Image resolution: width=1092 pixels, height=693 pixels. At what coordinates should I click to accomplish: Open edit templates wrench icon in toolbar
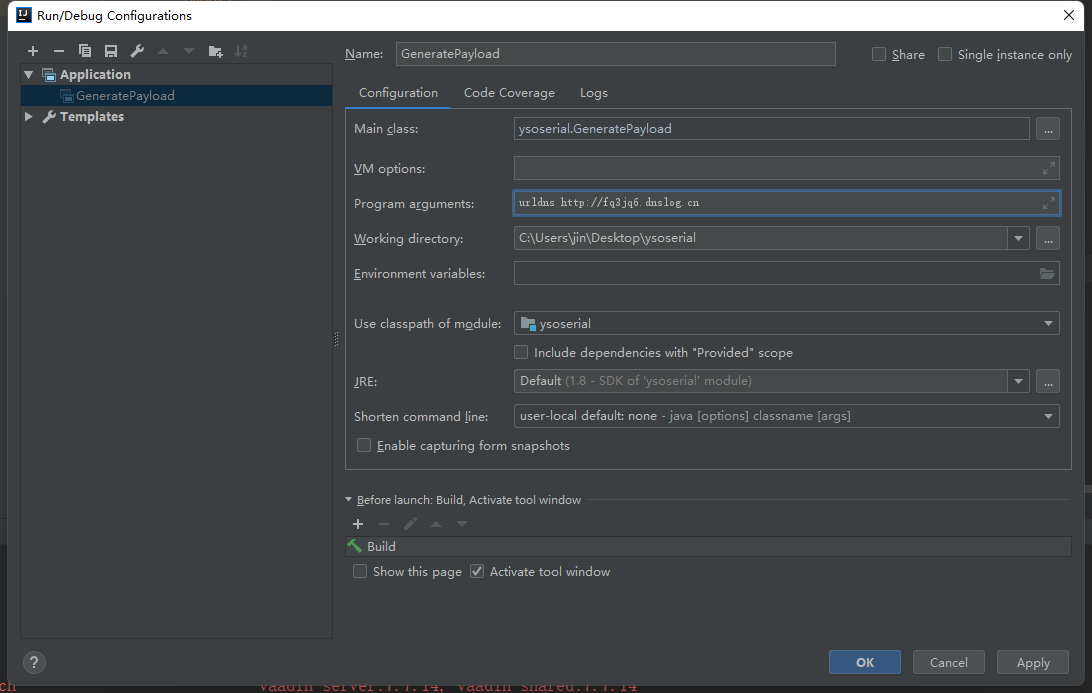[x=137, y=51]
